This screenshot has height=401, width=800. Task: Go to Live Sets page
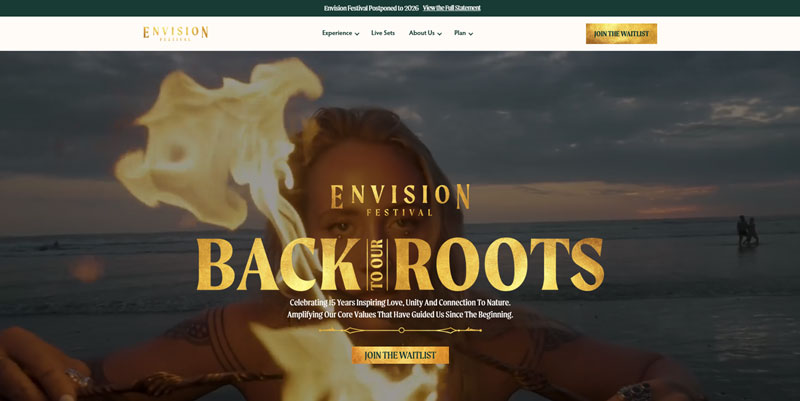383,33
